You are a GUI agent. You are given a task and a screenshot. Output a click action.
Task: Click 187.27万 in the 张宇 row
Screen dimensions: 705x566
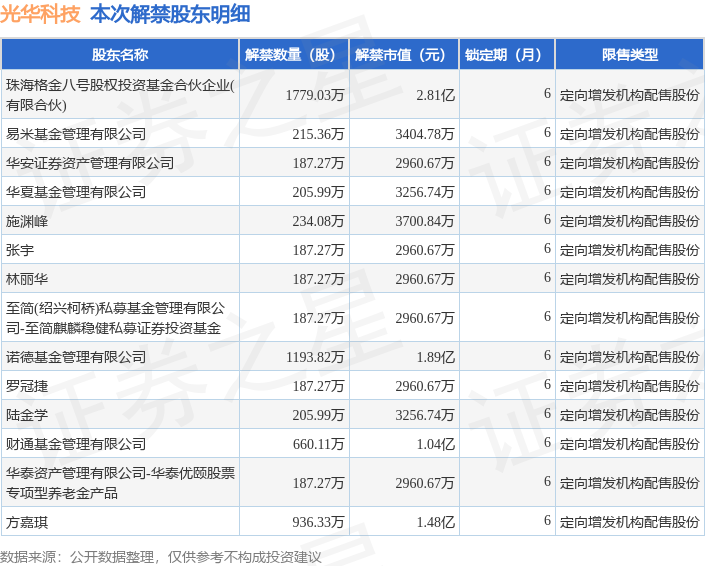[318, 250]
